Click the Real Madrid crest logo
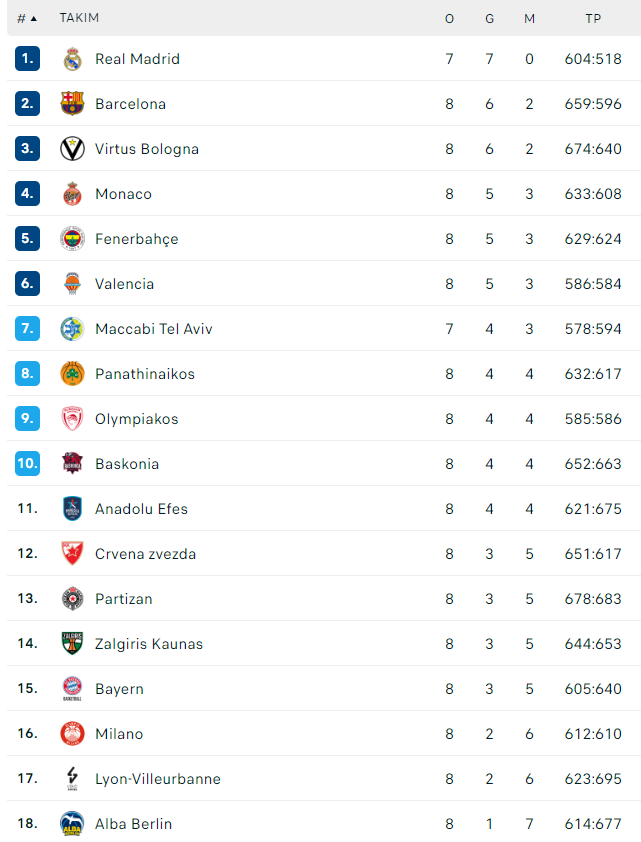Viewport: 641px width, 842px height. (x=72, y=59)
